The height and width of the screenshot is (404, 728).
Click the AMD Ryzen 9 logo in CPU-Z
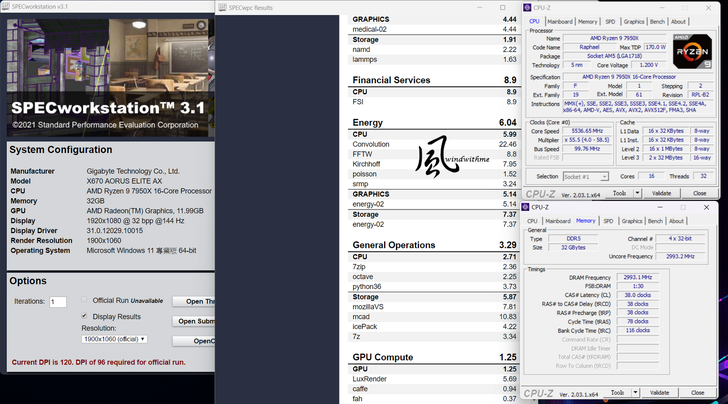point(692,52)
